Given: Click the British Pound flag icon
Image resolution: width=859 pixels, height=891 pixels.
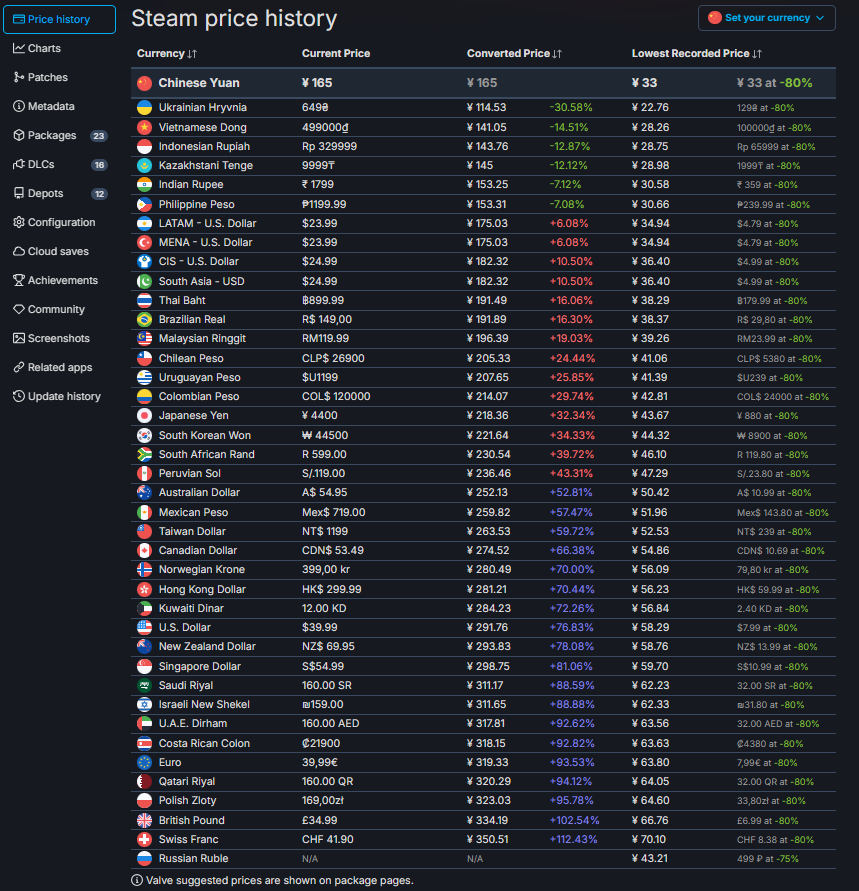Looking at the screenshot, I should [x=144, y=820].
